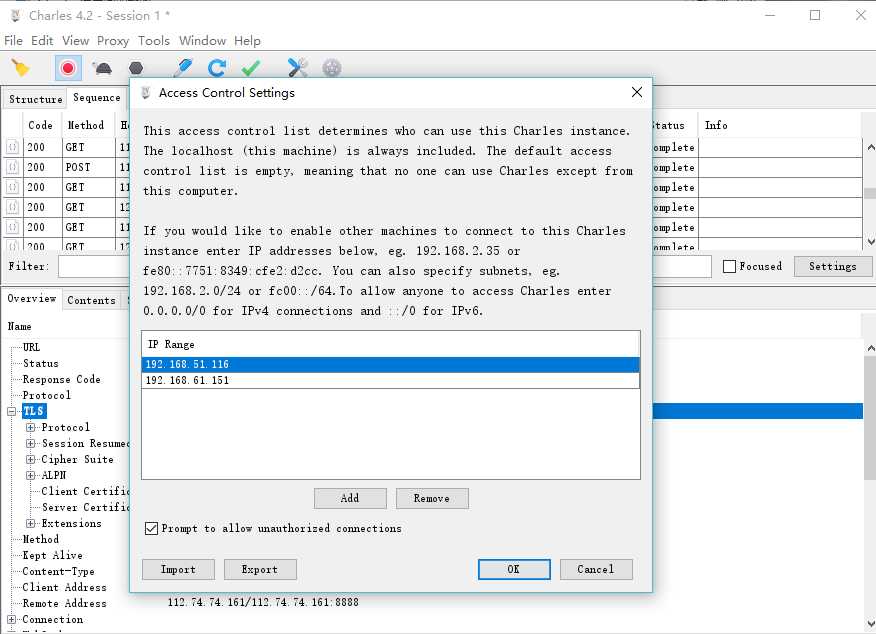Screen dimensions: 876x634
Task: Select the Kept Alive row
Action: pos(52,555)
